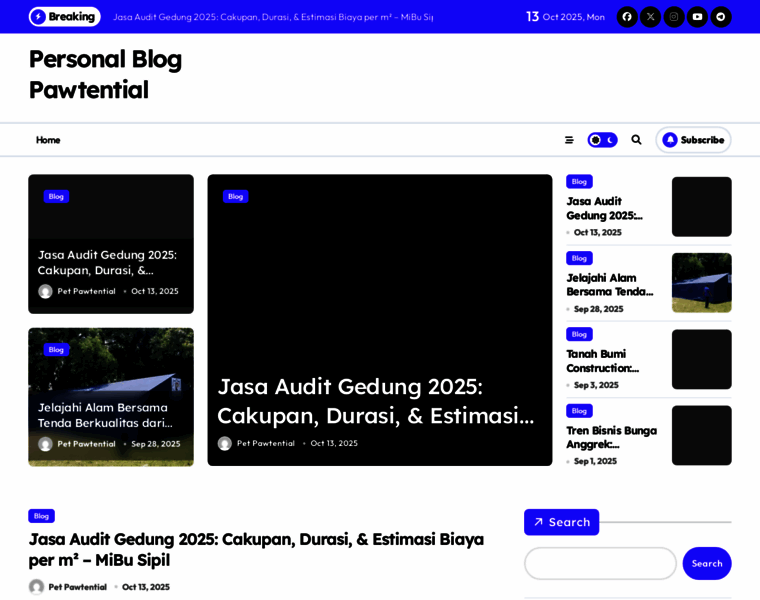
Task: Click the search magnifier icon in navbar
Action: 636,140
